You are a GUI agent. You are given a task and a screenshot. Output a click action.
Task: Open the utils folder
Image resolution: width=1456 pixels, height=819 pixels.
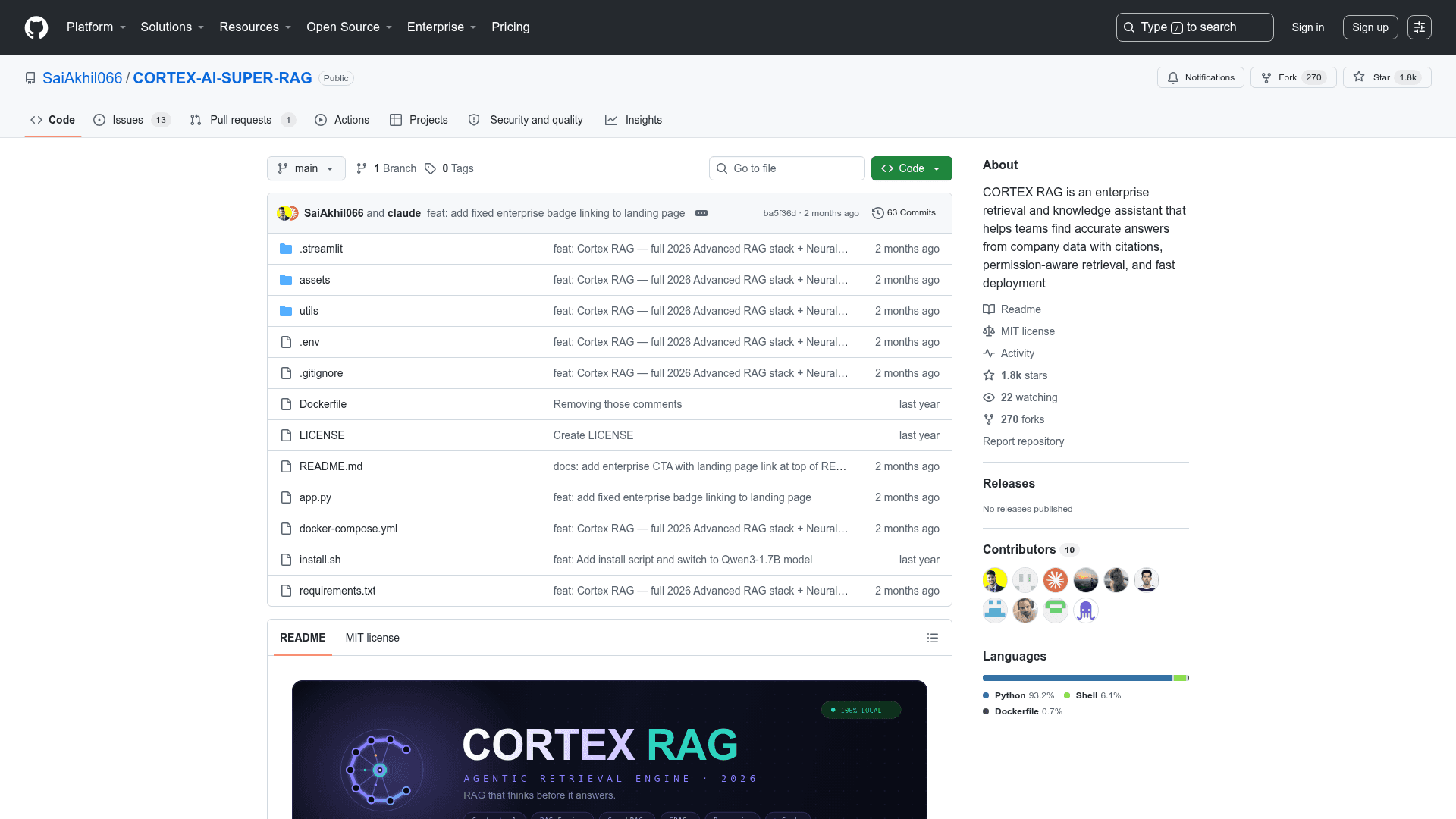pyautogui.click(x=309, y=311)
